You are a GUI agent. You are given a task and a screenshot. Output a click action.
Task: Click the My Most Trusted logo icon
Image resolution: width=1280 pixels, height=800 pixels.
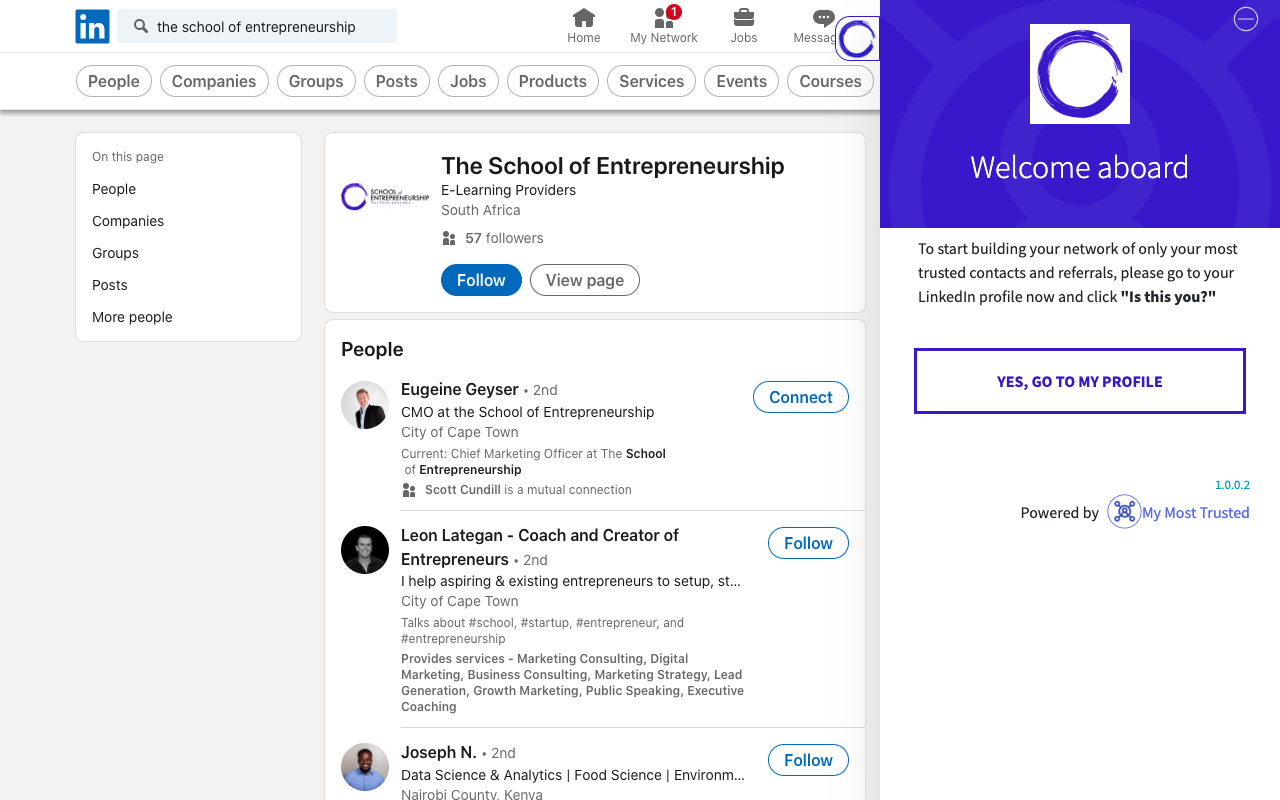1124,512
